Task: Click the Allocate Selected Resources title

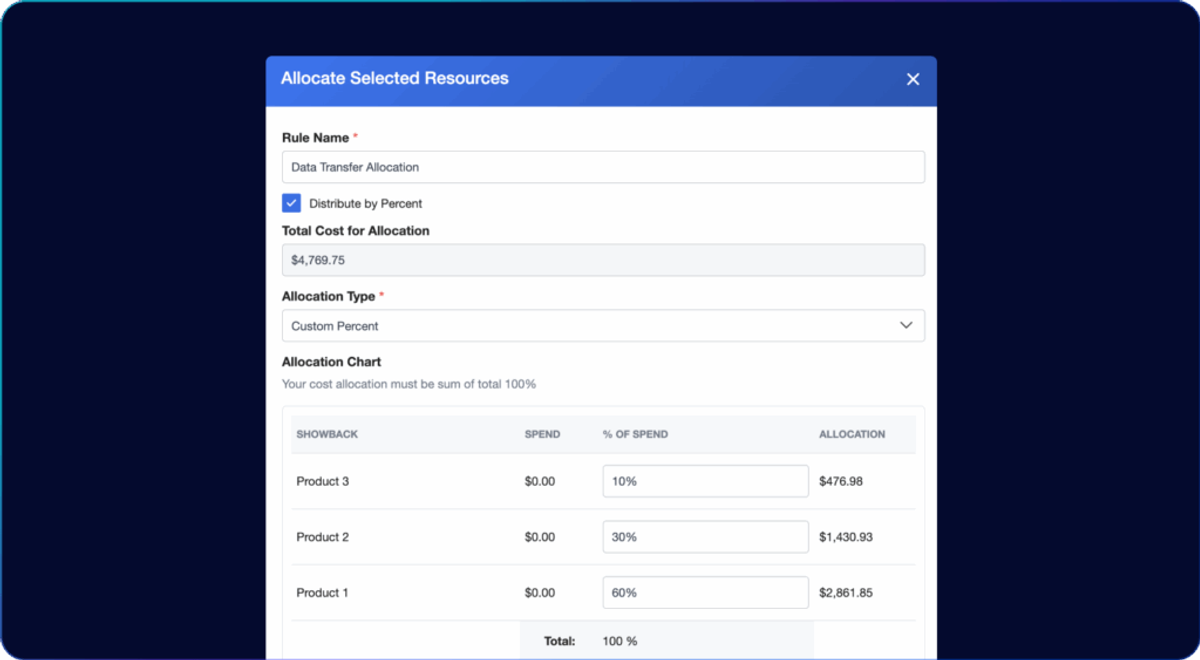Action: click(395, 78)
